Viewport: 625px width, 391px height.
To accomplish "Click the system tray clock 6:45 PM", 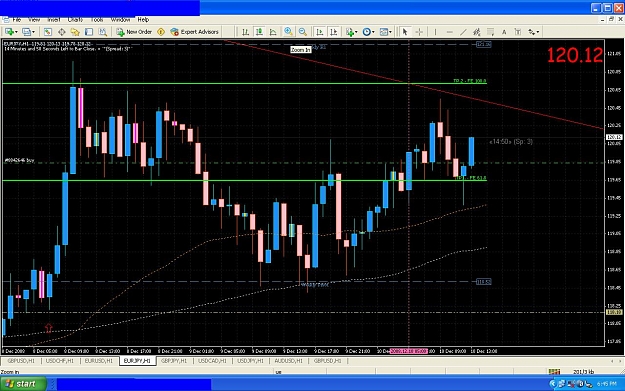I will [607, 384].
